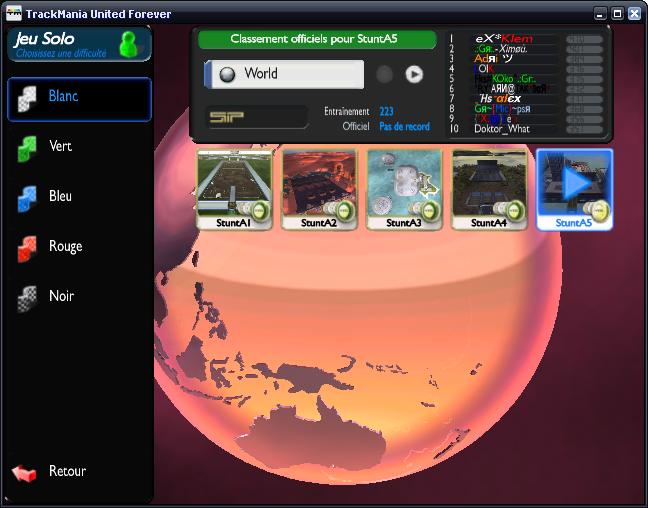Viewport: 648px width, 508px height.
Task: Select the red Rouge difficulty
Action: pyautogui.click(x=28, y=247)
